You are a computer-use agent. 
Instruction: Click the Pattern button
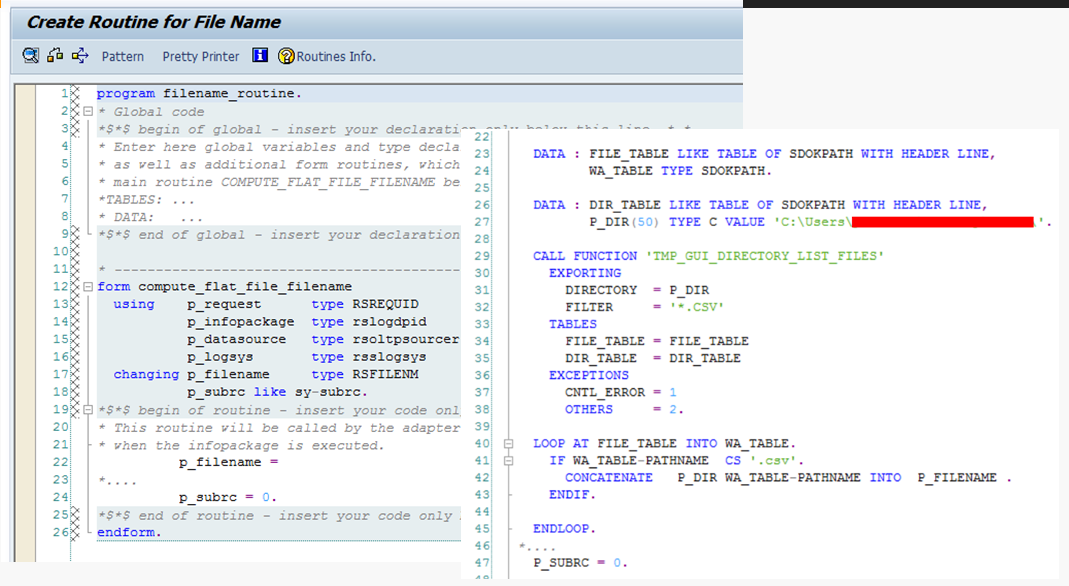tap(122, 56)
